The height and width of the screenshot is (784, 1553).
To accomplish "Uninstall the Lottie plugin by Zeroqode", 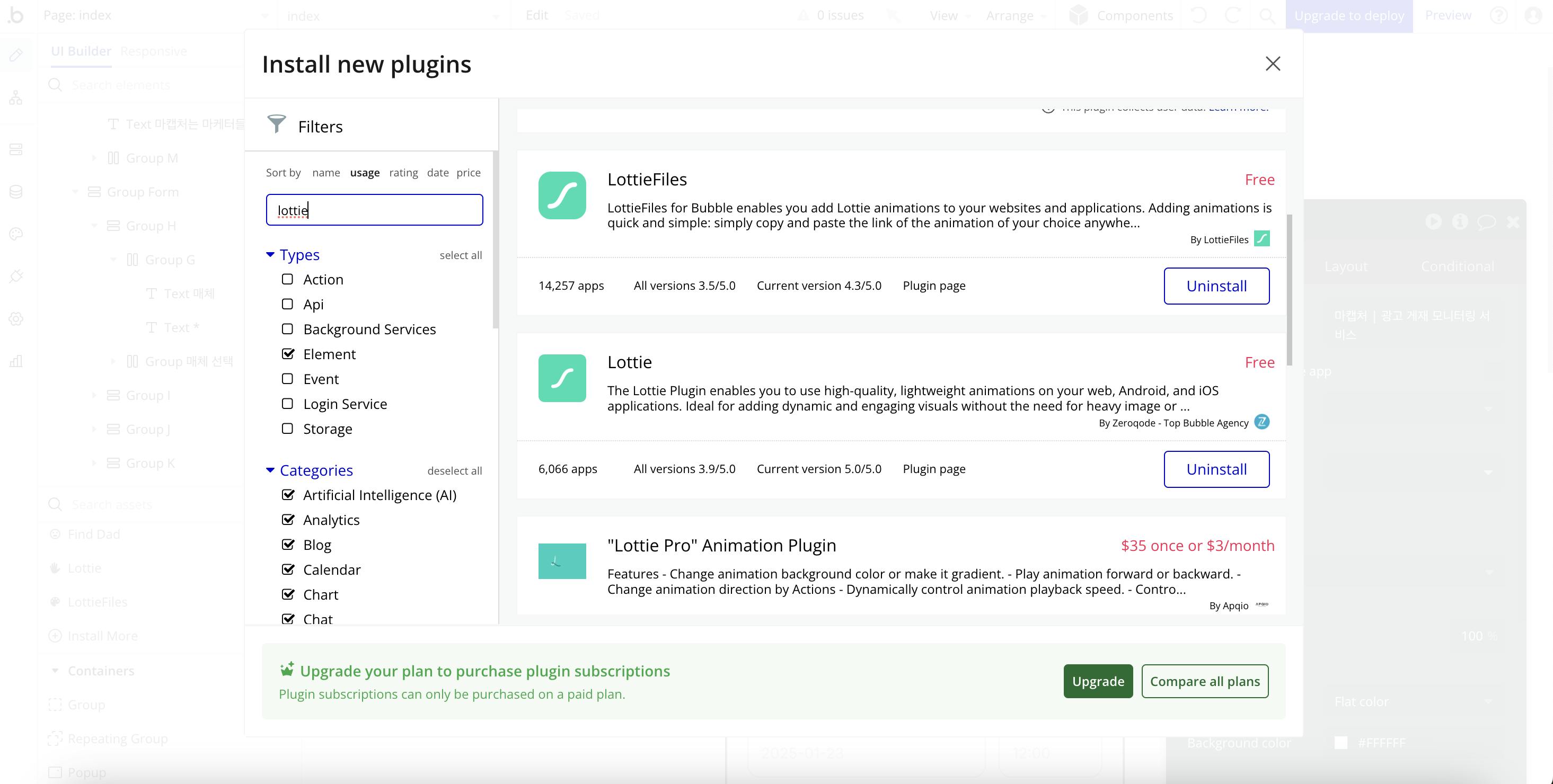I will [x=1216, y=469].
